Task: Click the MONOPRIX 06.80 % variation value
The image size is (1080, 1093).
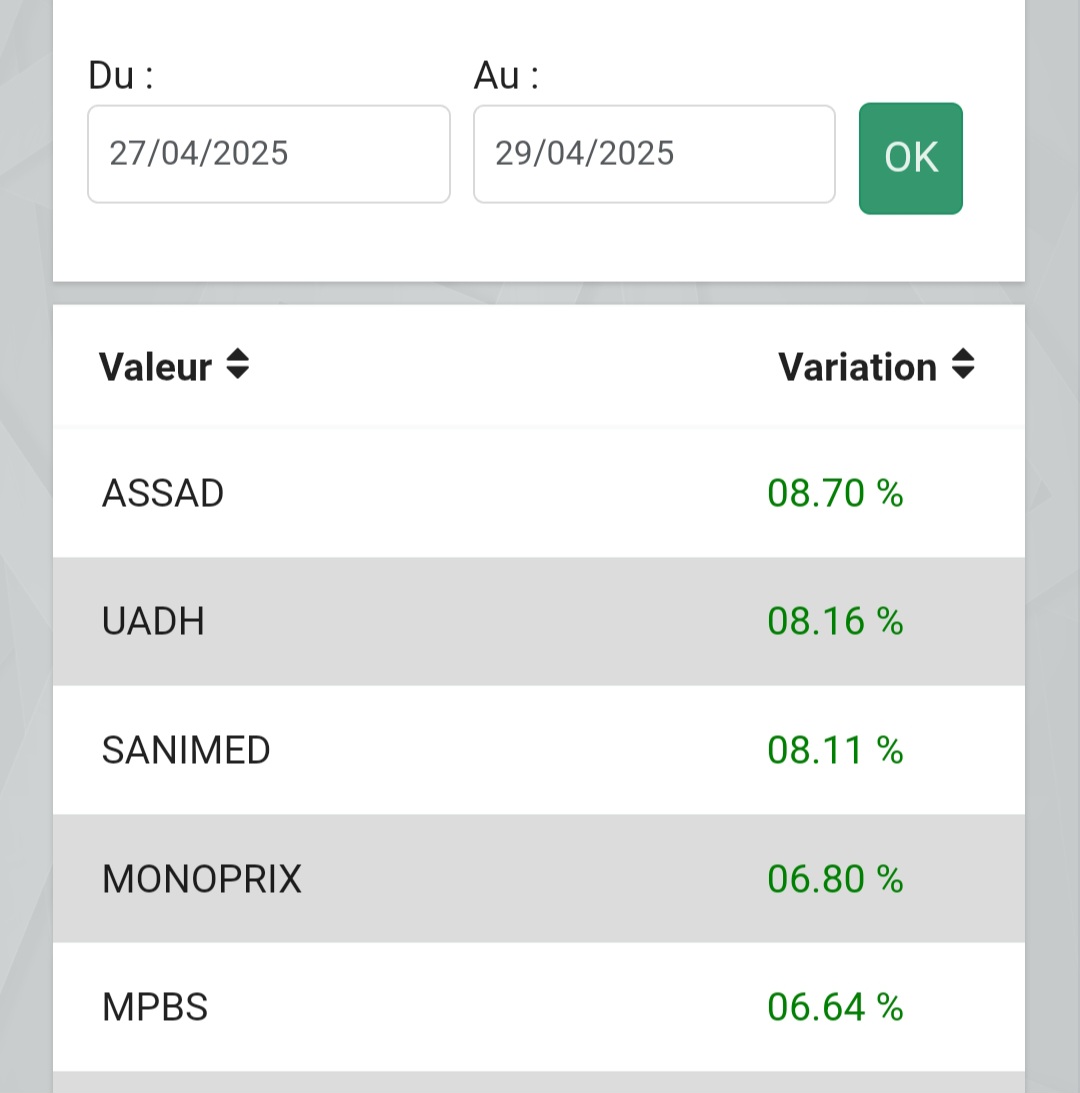Action: click(835, 878)
